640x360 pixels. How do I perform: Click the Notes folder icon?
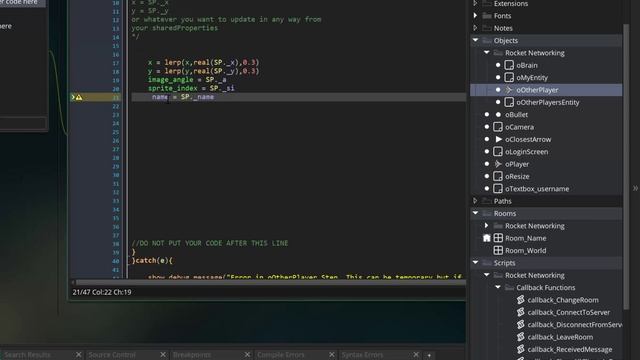pyautogui.click(x=487, y=28)
